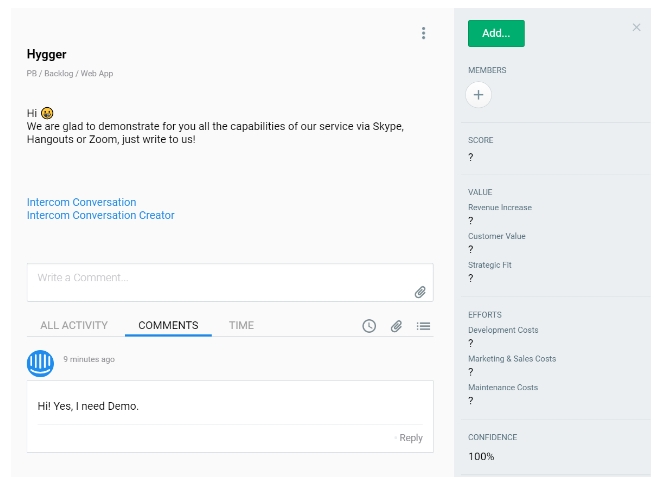Select the COMMENTS tab
This screenshot has width=664, height=479.
[168, 325]
